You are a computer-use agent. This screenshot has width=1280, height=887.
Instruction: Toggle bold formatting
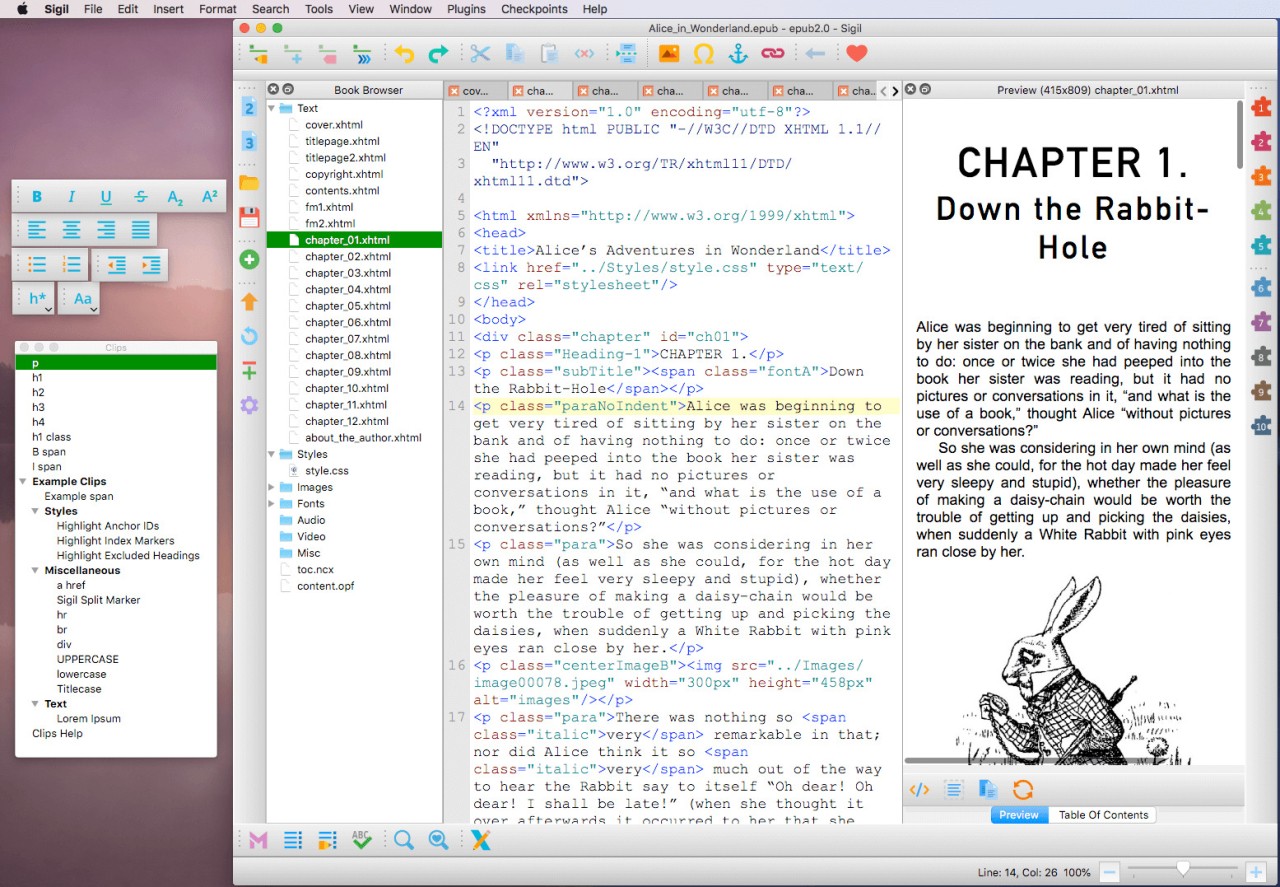[x=36, y=196]
